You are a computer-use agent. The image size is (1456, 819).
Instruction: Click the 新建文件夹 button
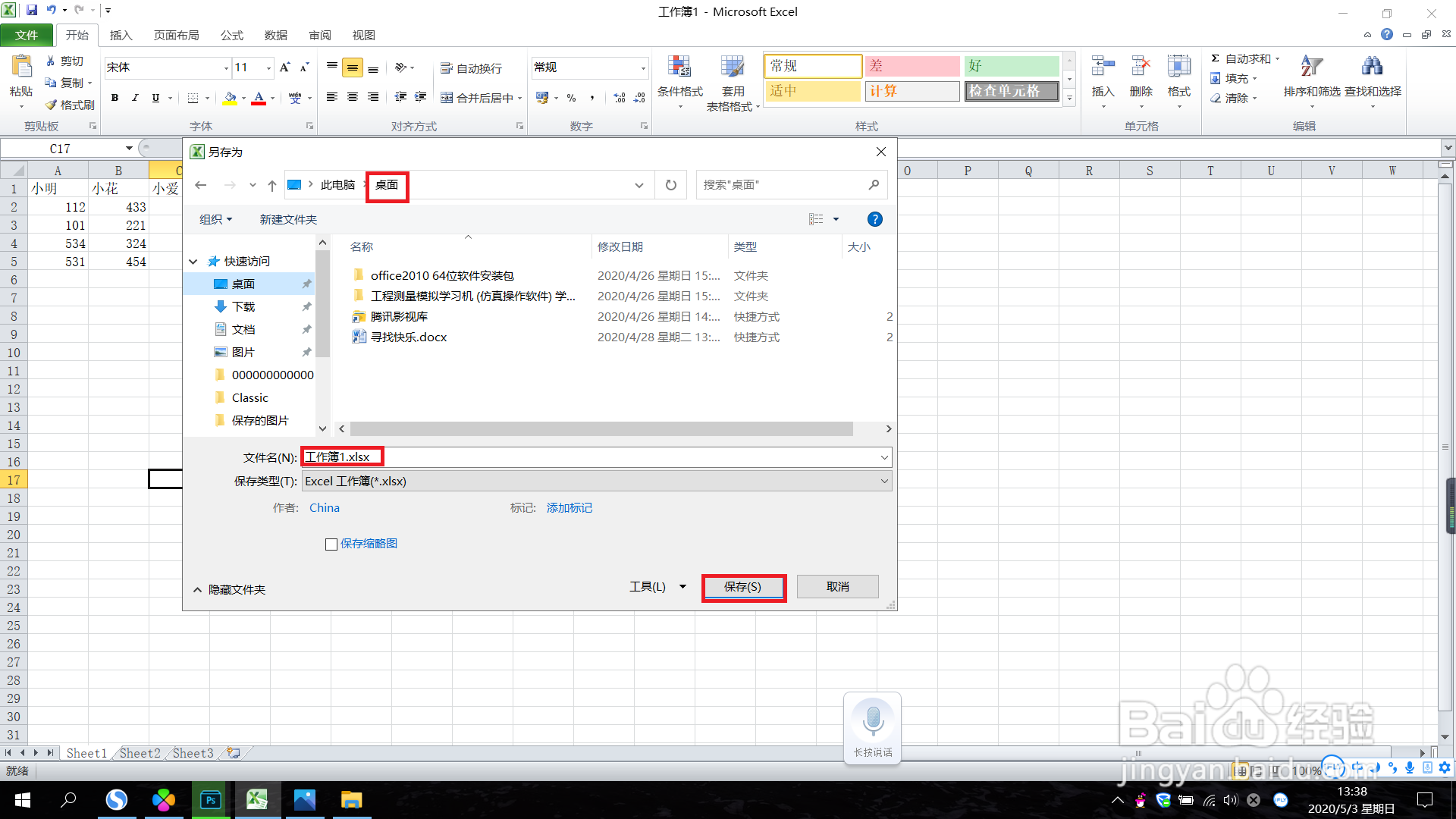287,219
